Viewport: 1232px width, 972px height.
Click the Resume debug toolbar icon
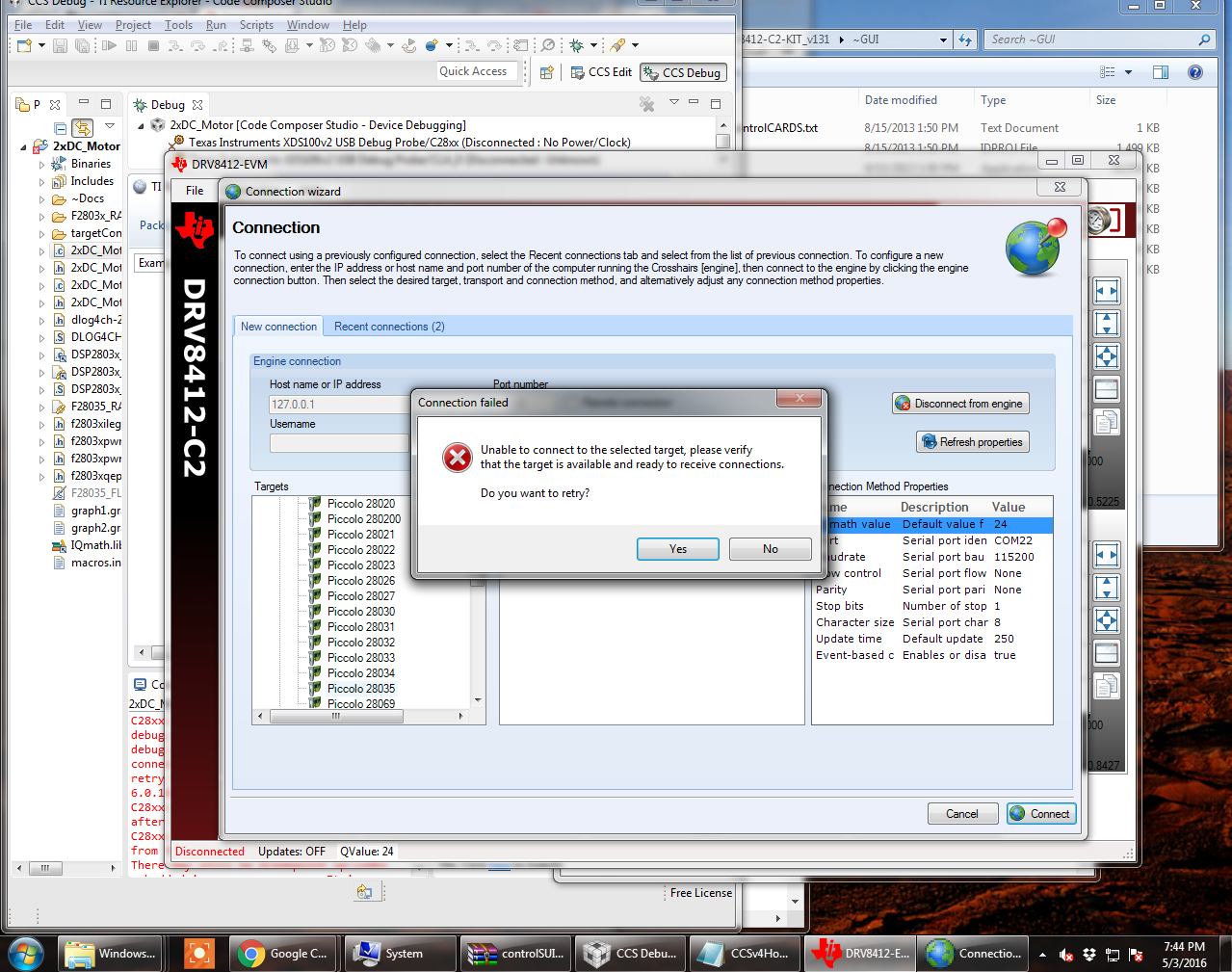pyautogui.click(x=109, y=45)
